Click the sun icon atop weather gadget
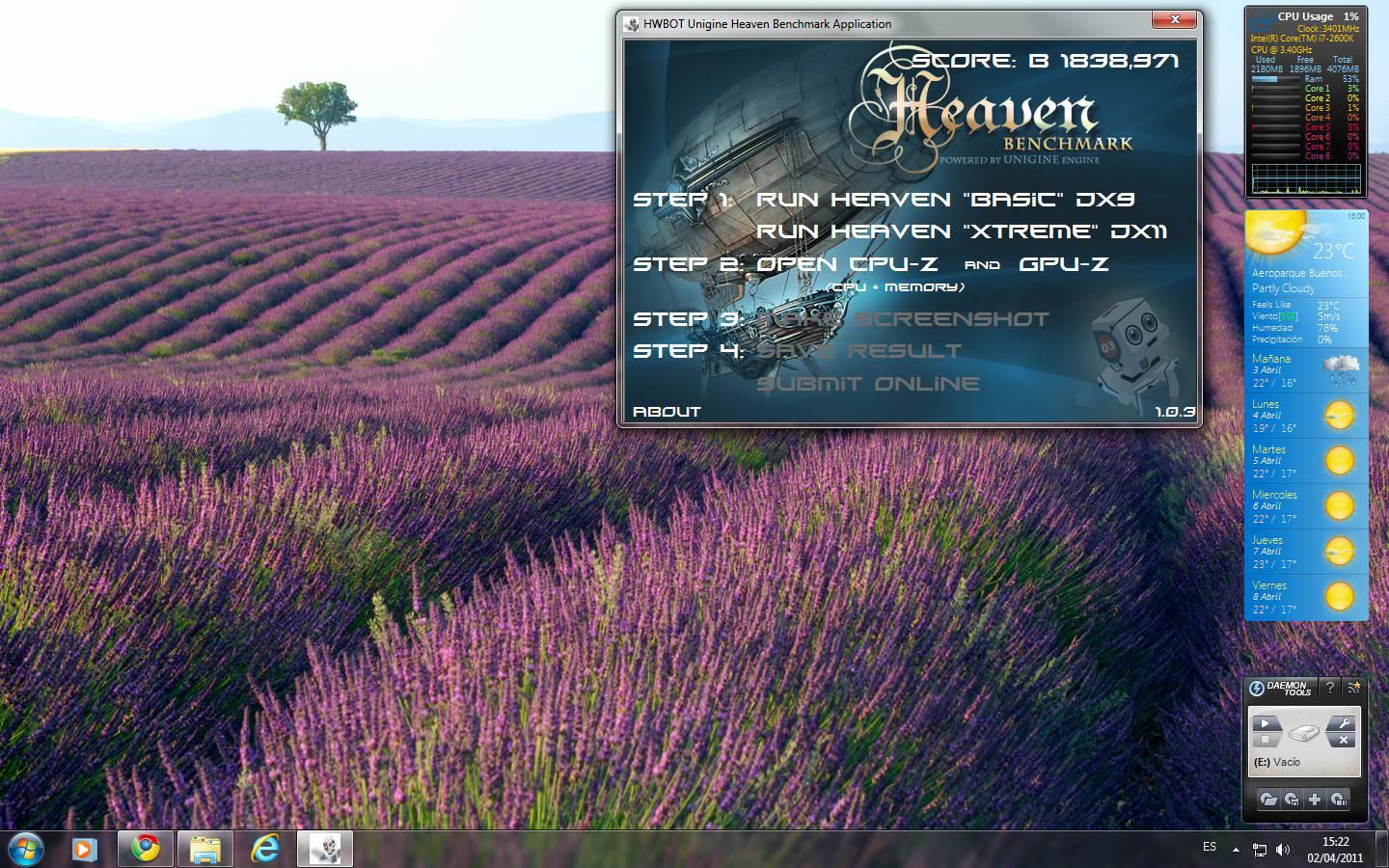The height and width of the screenshot is (868, 1389). 1275,231
